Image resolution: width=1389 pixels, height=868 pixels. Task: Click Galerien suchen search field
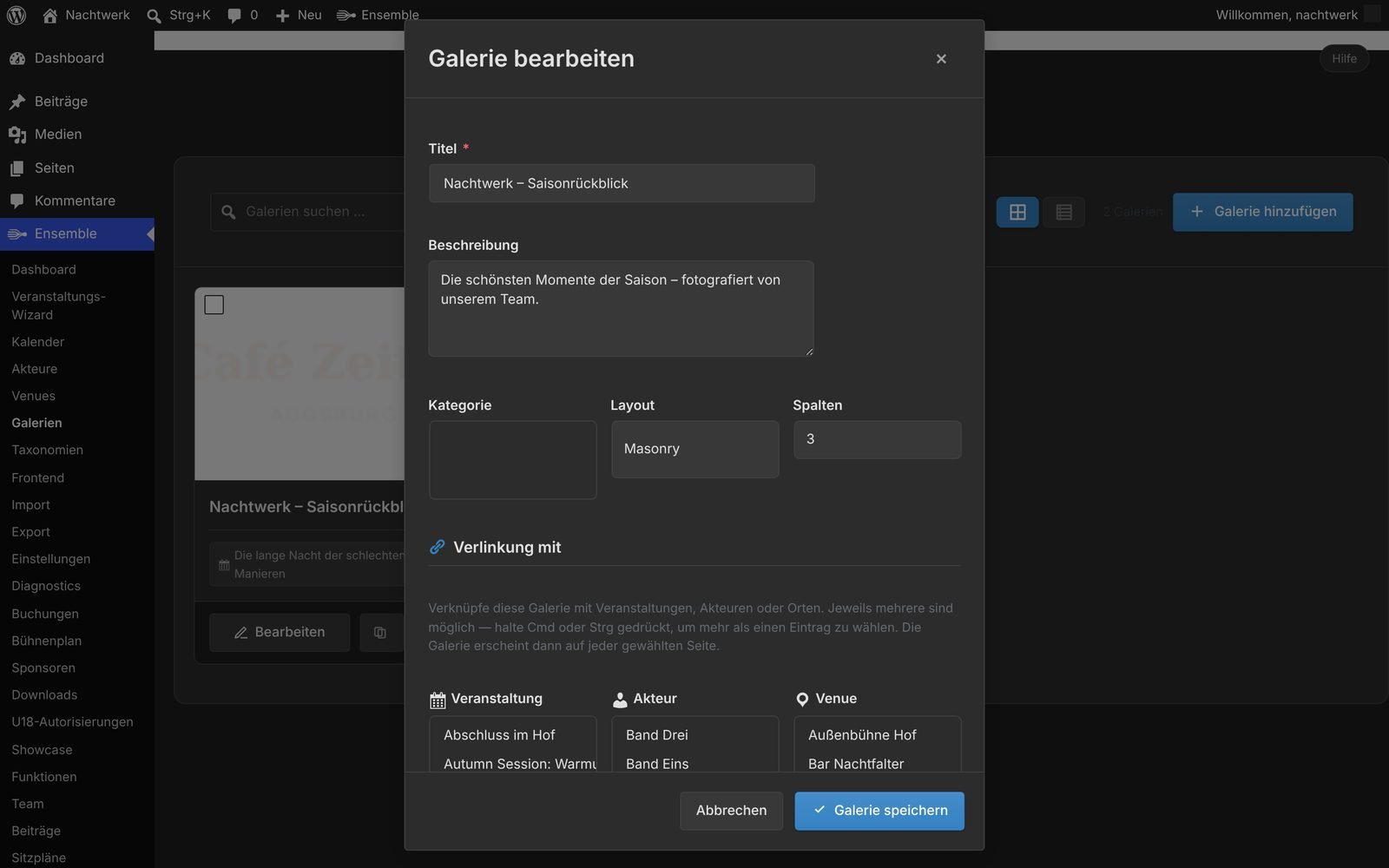308,212
